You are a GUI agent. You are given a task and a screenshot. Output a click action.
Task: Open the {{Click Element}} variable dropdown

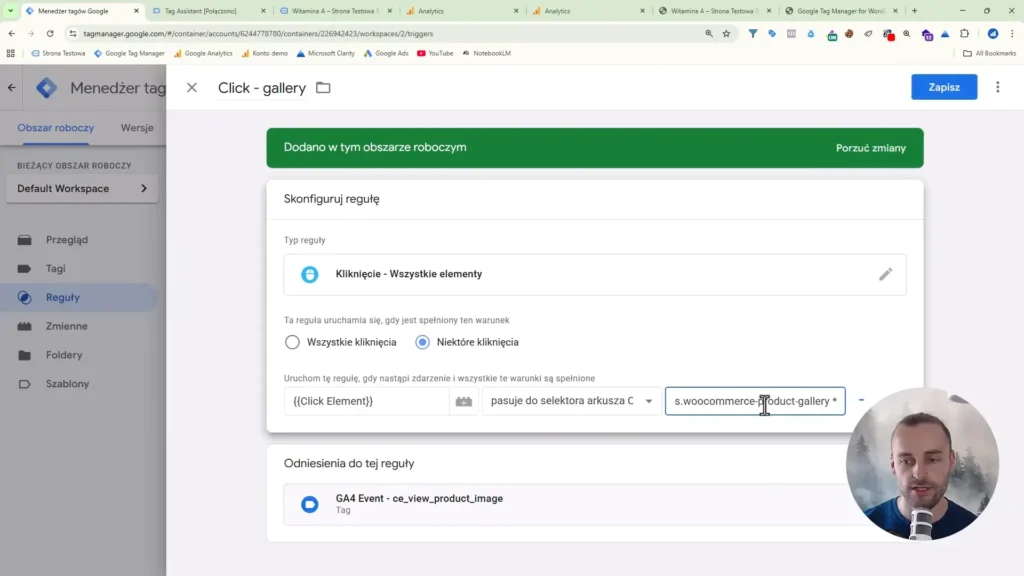[x=366, y=401]
